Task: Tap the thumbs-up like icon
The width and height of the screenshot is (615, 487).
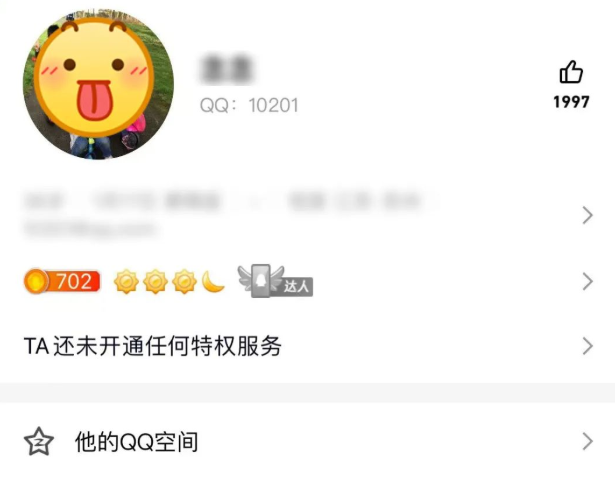Action: (571, 72)
